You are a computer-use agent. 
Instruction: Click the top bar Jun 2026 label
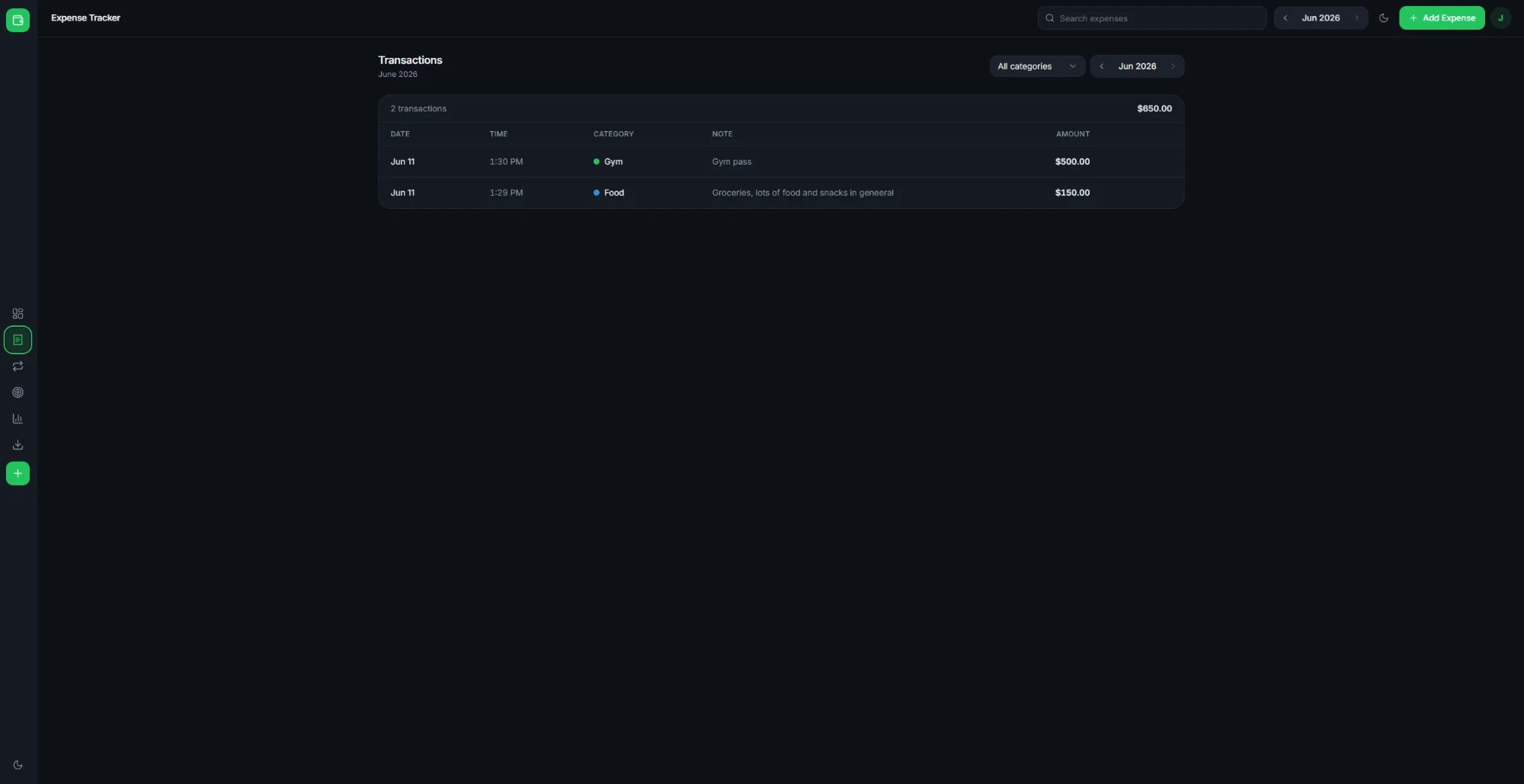[x=1321, y=18]
